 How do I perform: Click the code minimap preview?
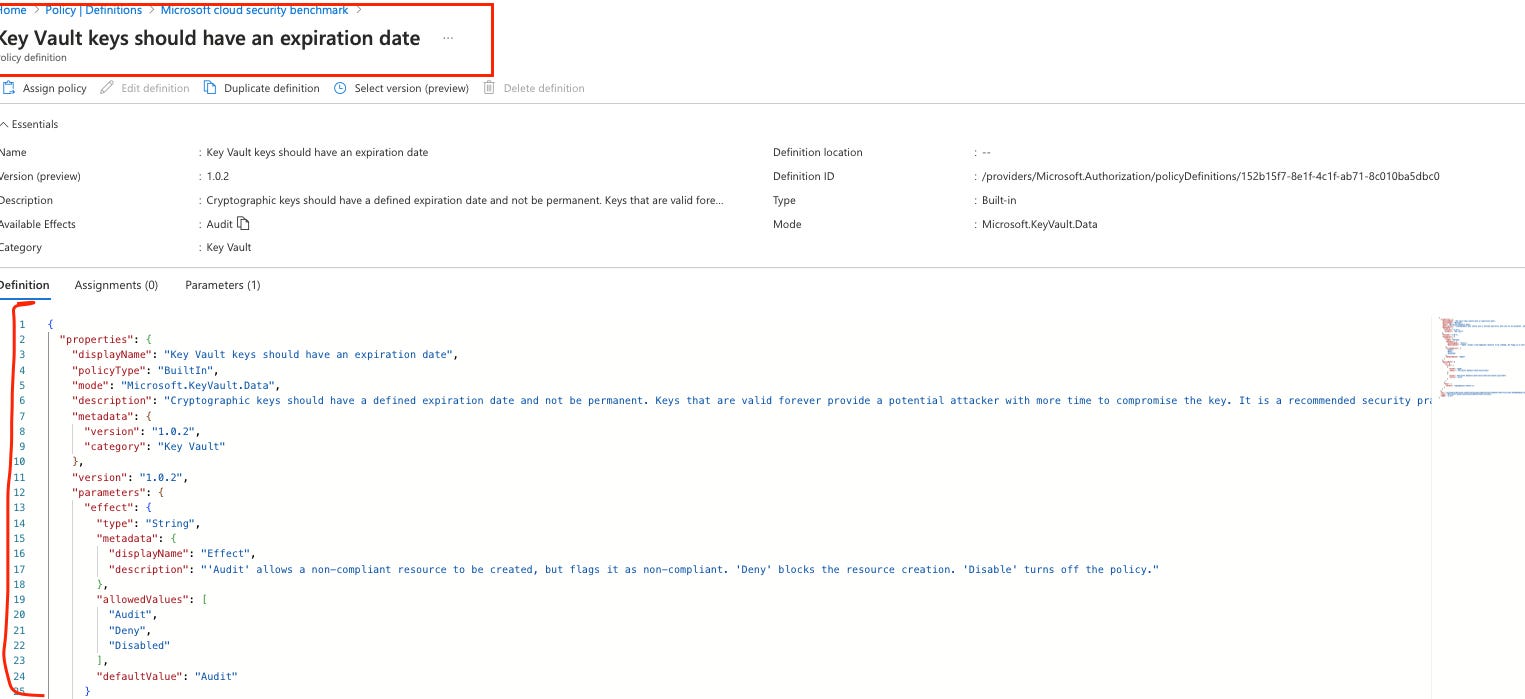pos(1479,358)
